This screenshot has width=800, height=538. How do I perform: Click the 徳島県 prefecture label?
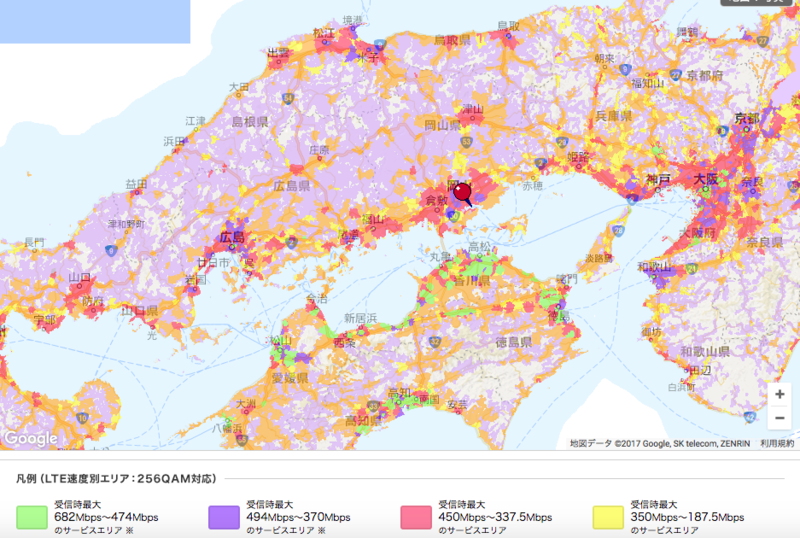point(514,342)
